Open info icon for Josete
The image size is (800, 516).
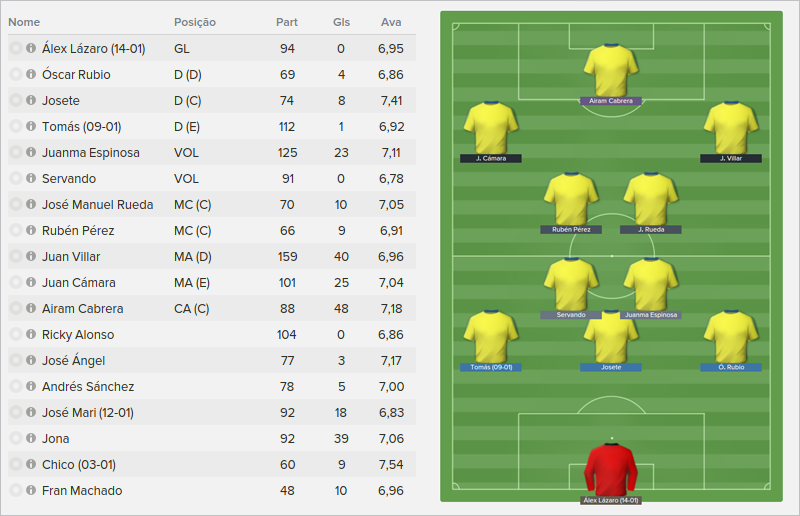click(x=31, y=100)
